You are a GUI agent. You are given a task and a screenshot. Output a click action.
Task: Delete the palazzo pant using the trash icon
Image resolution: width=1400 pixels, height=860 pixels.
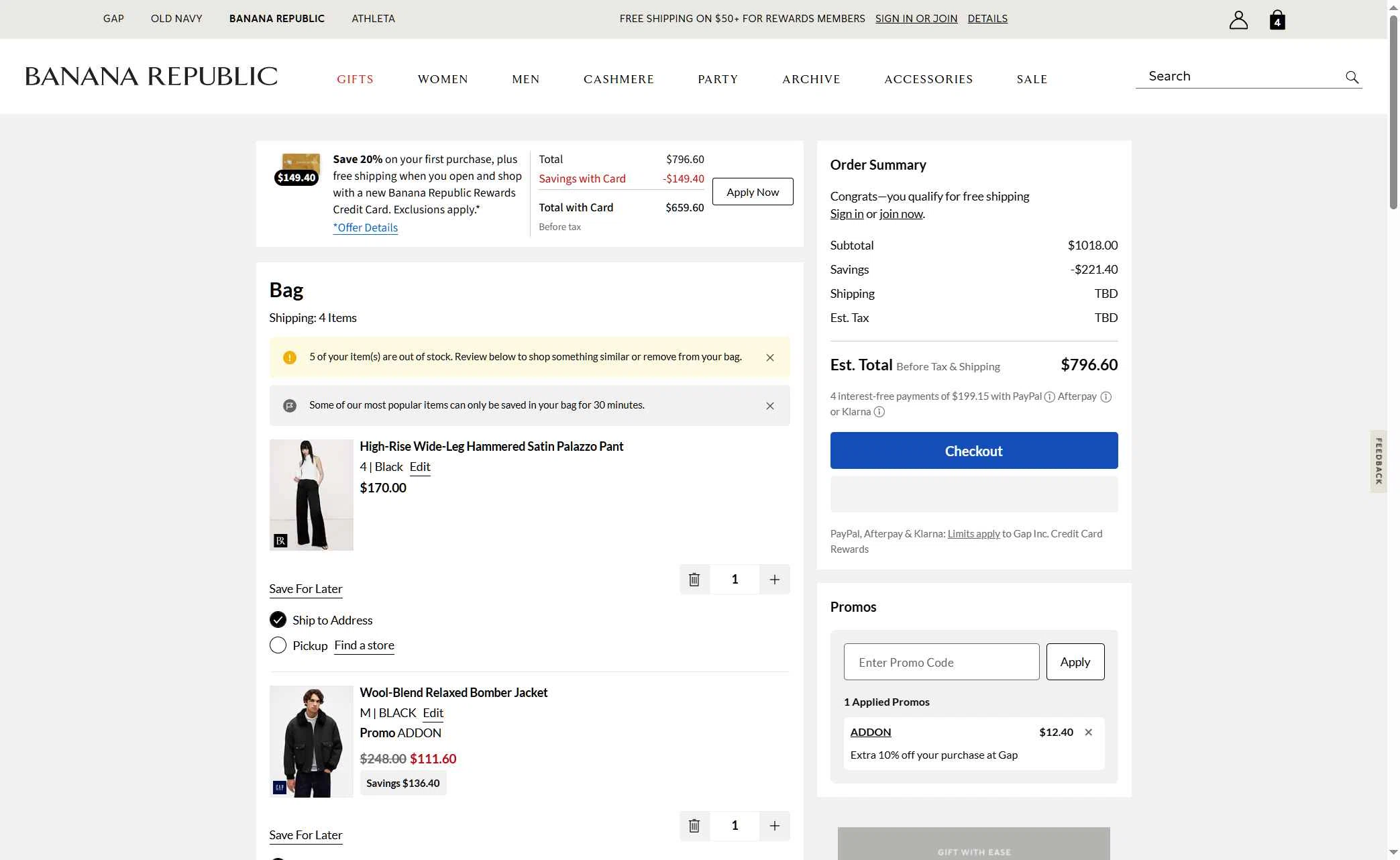[694, 579]
